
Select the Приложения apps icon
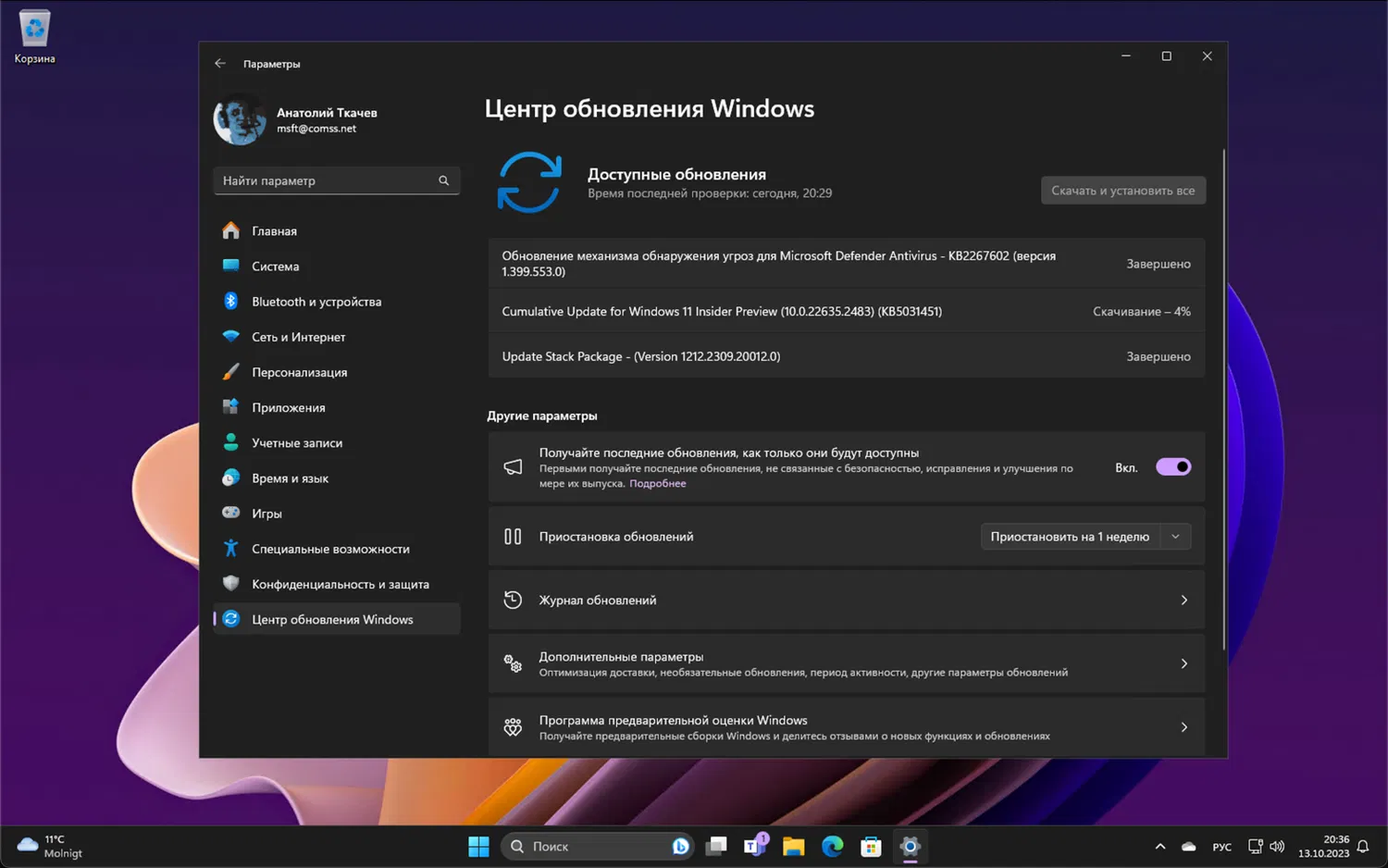tap(231, 407)
